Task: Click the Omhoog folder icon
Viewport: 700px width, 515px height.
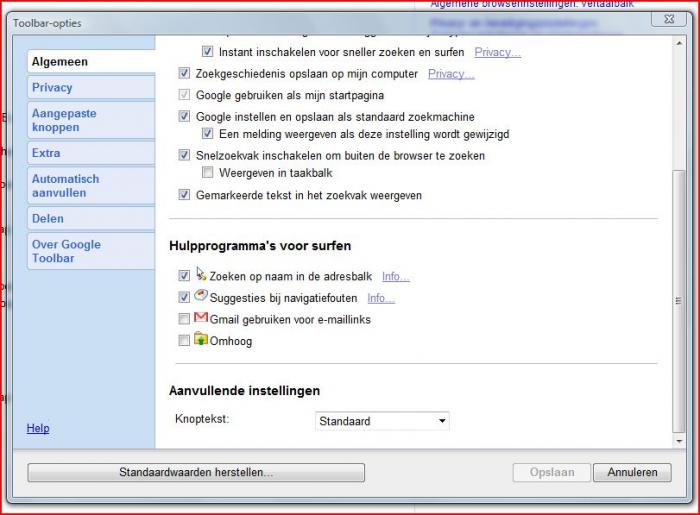Action: pos(201,339)
